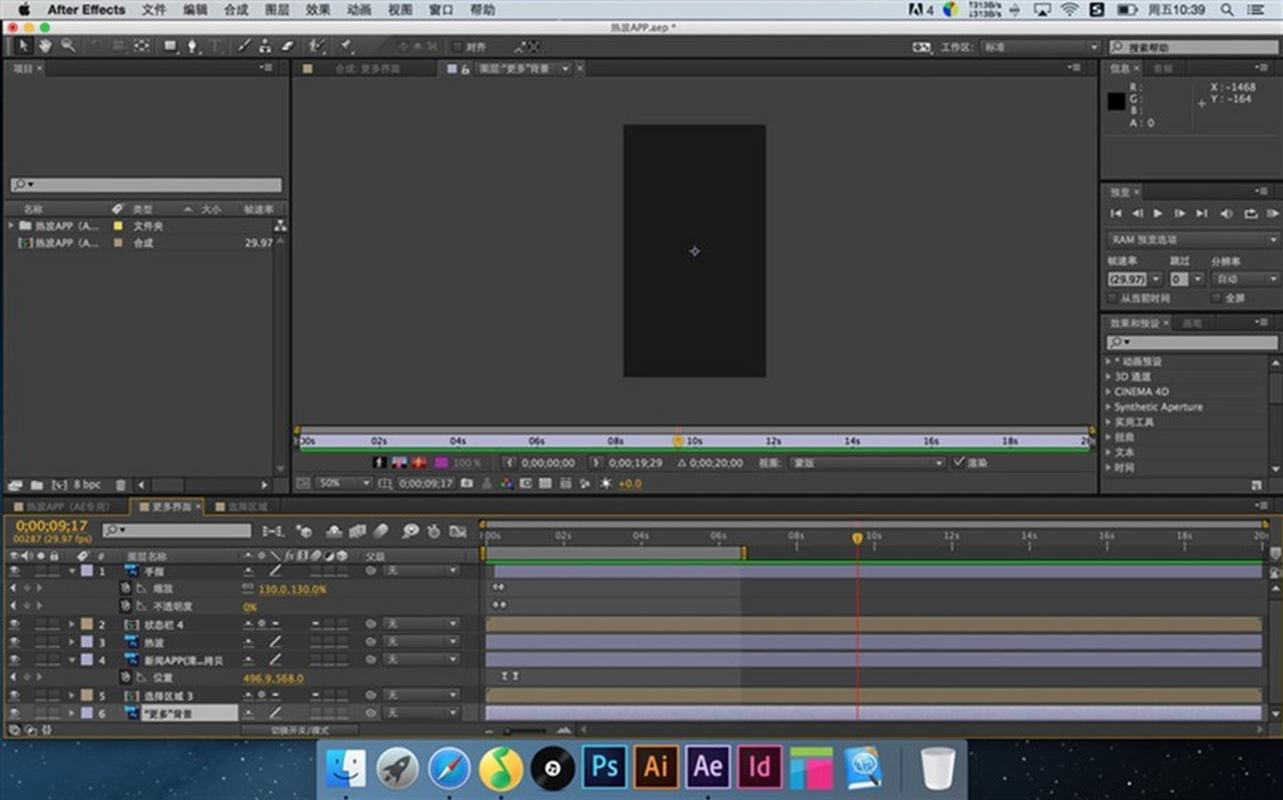Open the graph editor in the timeline
This screenshot has height=800, width=1283.
pyautogui.click(x=459, y=531)
